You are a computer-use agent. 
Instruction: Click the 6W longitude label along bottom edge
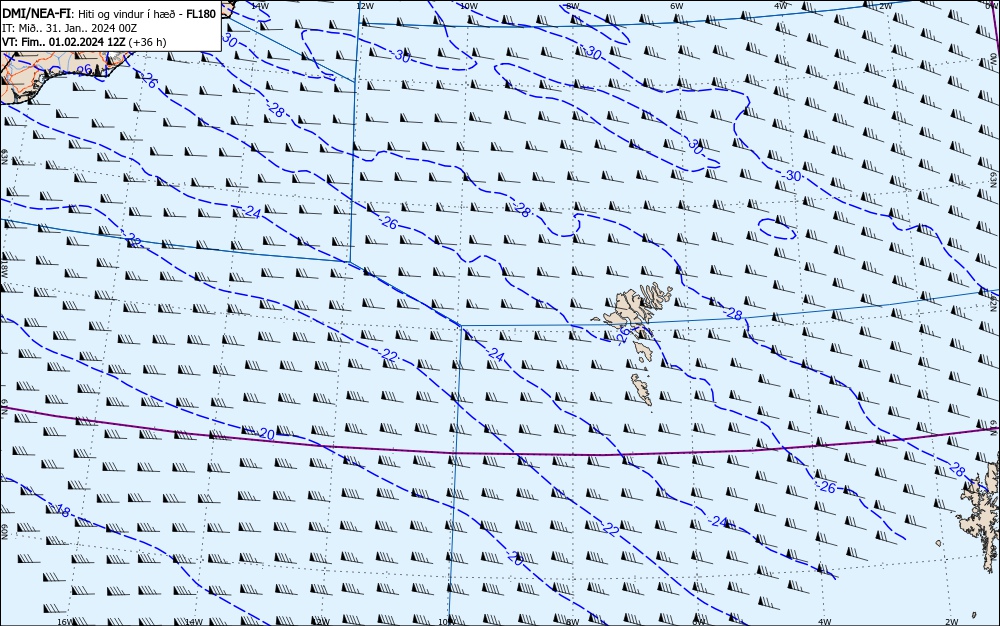(698, 622)
